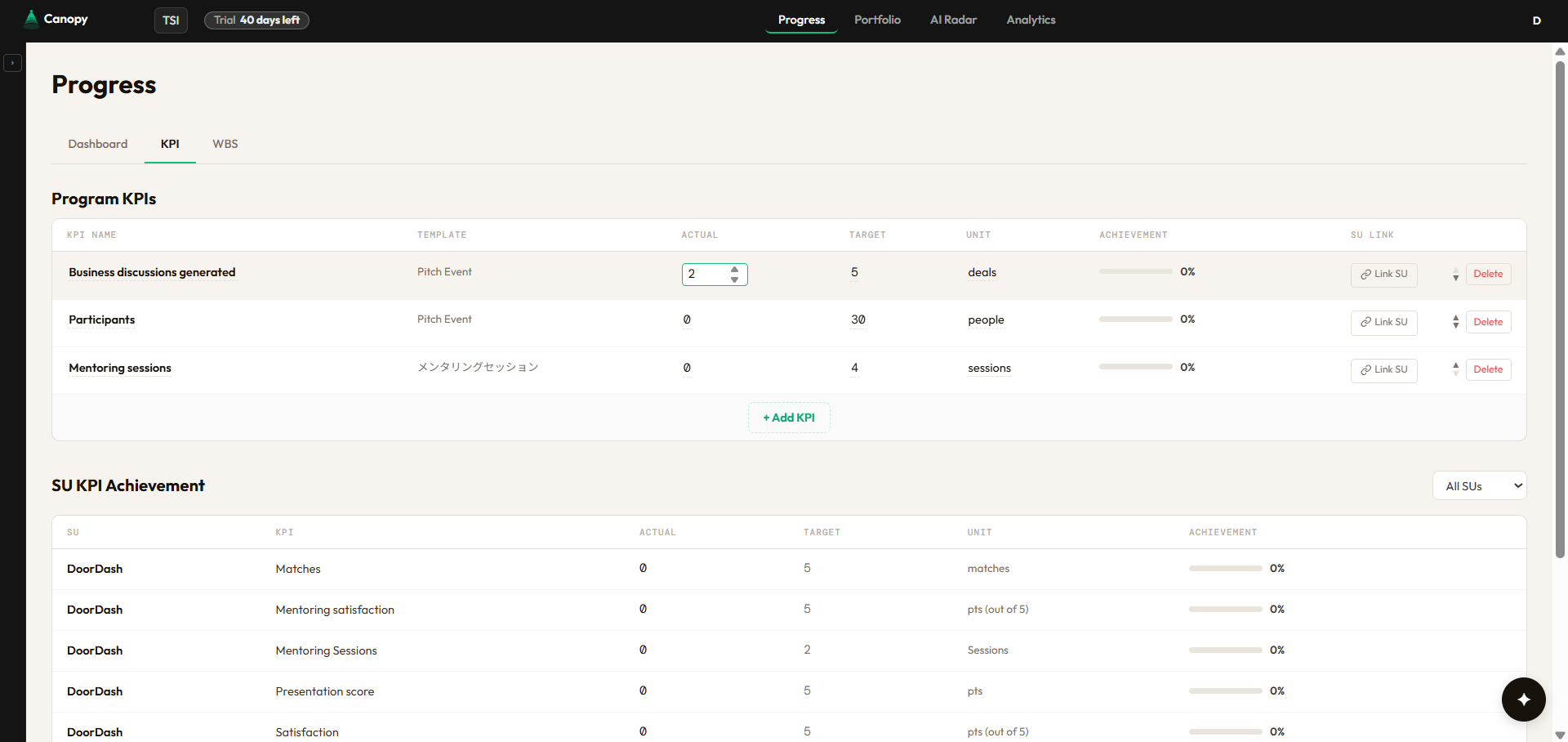Image resolution: width=1568 pixels, height=742 pixels.
Task: Click the ACHIEVEMENT header in Program KPIs
Action: [x=1133, y=235]
